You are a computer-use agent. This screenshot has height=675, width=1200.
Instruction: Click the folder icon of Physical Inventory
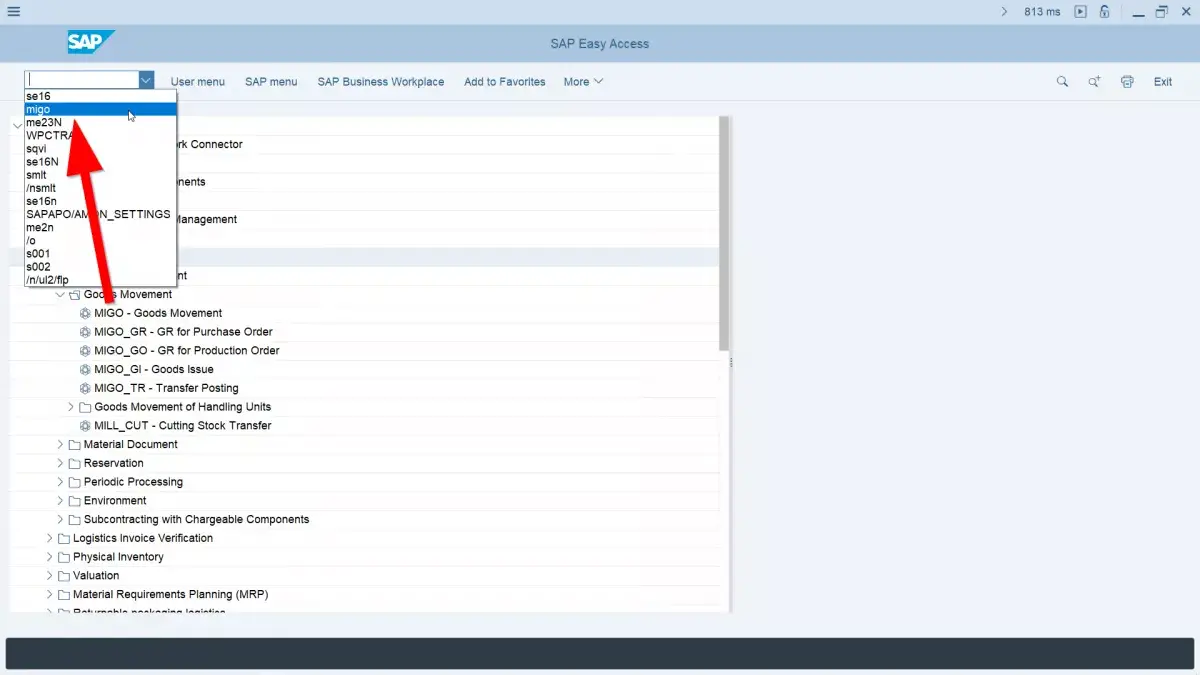click(x=64, y=557)
